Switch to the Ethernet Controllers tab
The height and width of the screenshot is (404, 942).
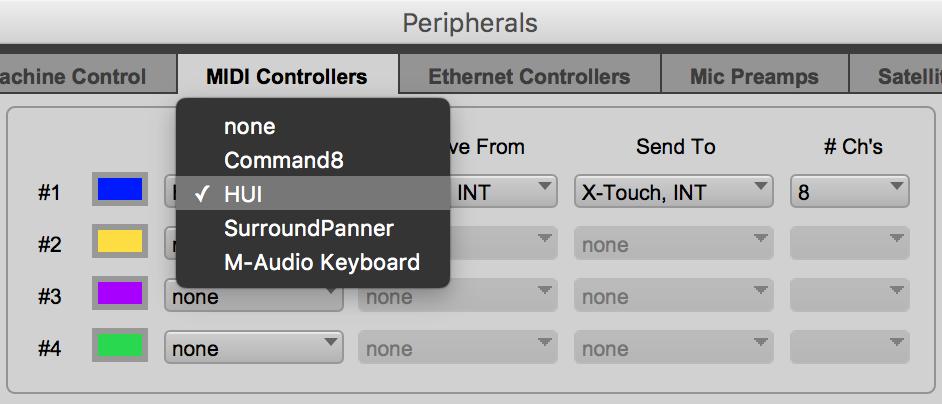(529, 76)
